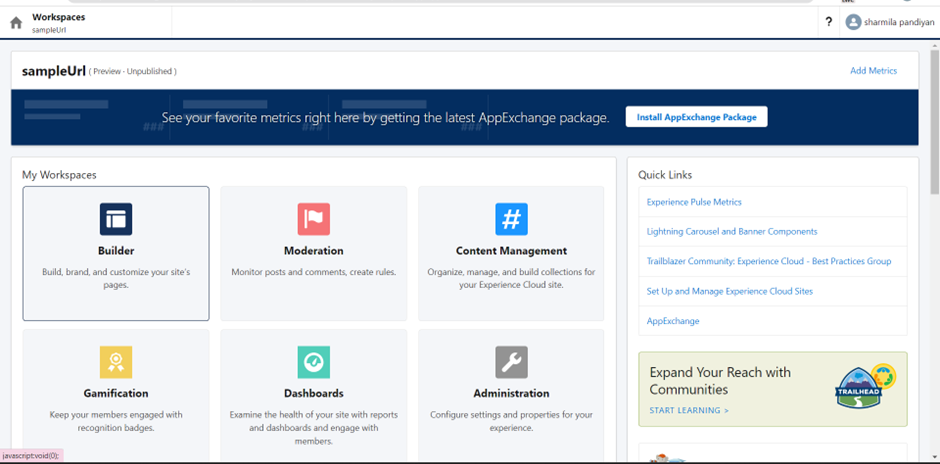This screenshot has width=940, height=464.
Task: Open the Workspaces sampleUrl menu
Action: (x=59, y=23)
